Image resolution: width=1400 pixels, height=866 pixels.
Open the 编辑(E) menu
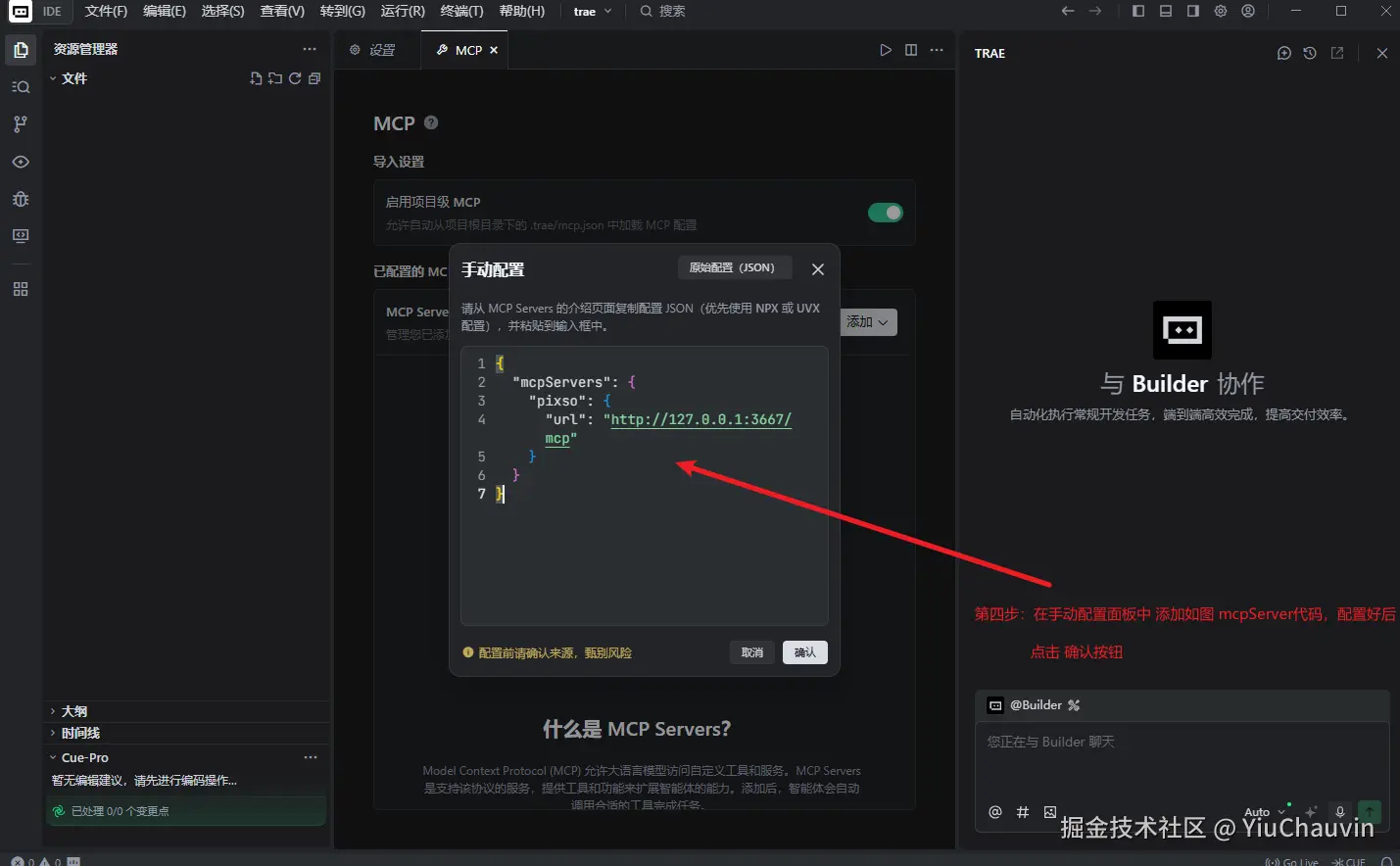[x=165, y=11]
